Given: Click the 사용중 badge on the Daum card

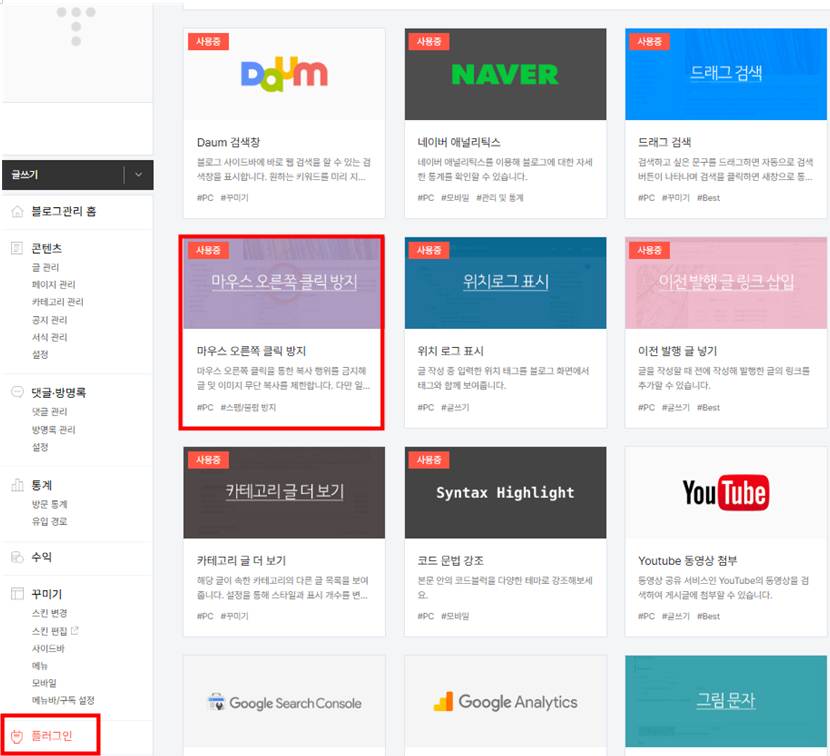Looking at the screenshot, I should click(209, 41).
